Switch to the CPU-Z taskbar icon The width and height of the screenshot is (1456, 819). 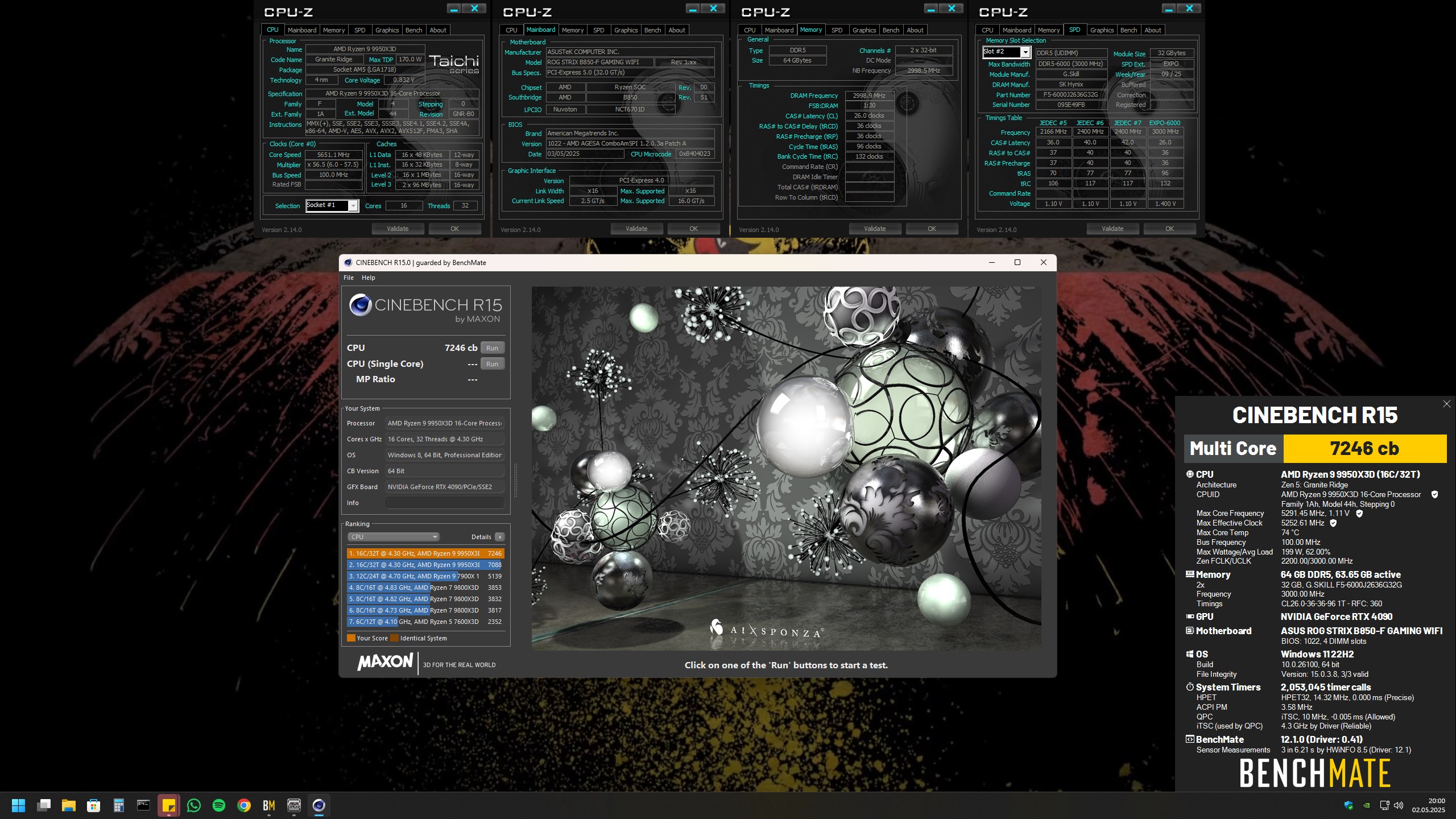point(294,805)
